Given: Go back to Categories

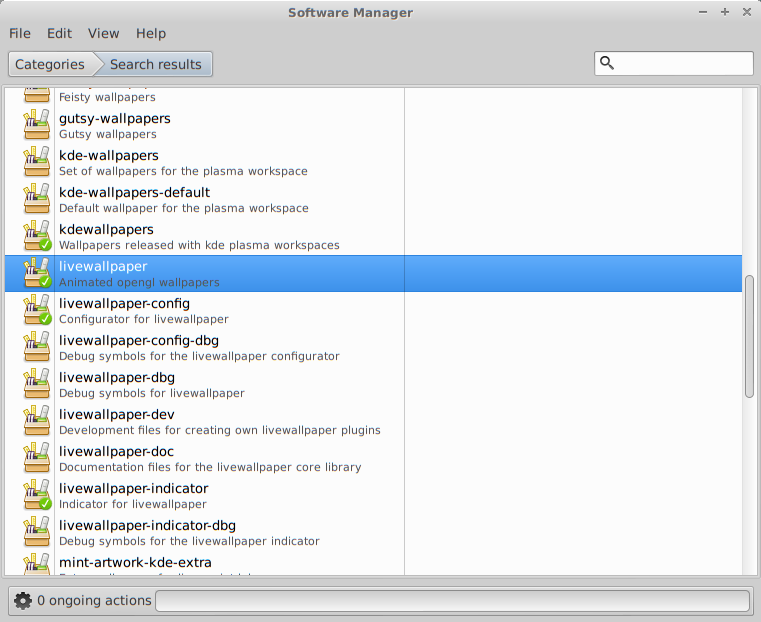Looking at the screenshot, I should point(49,64).
